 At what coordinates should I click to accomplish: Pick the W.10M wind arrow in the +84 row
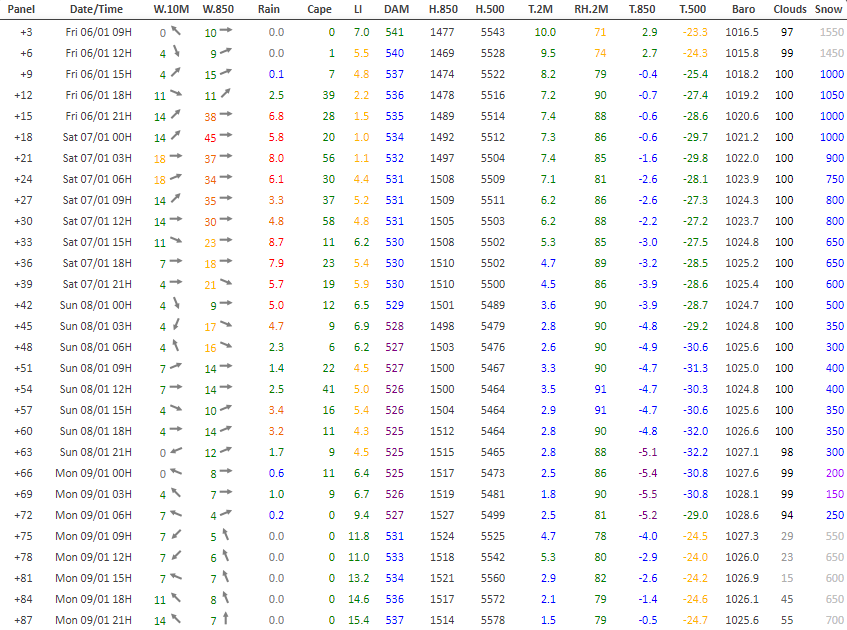176,598
